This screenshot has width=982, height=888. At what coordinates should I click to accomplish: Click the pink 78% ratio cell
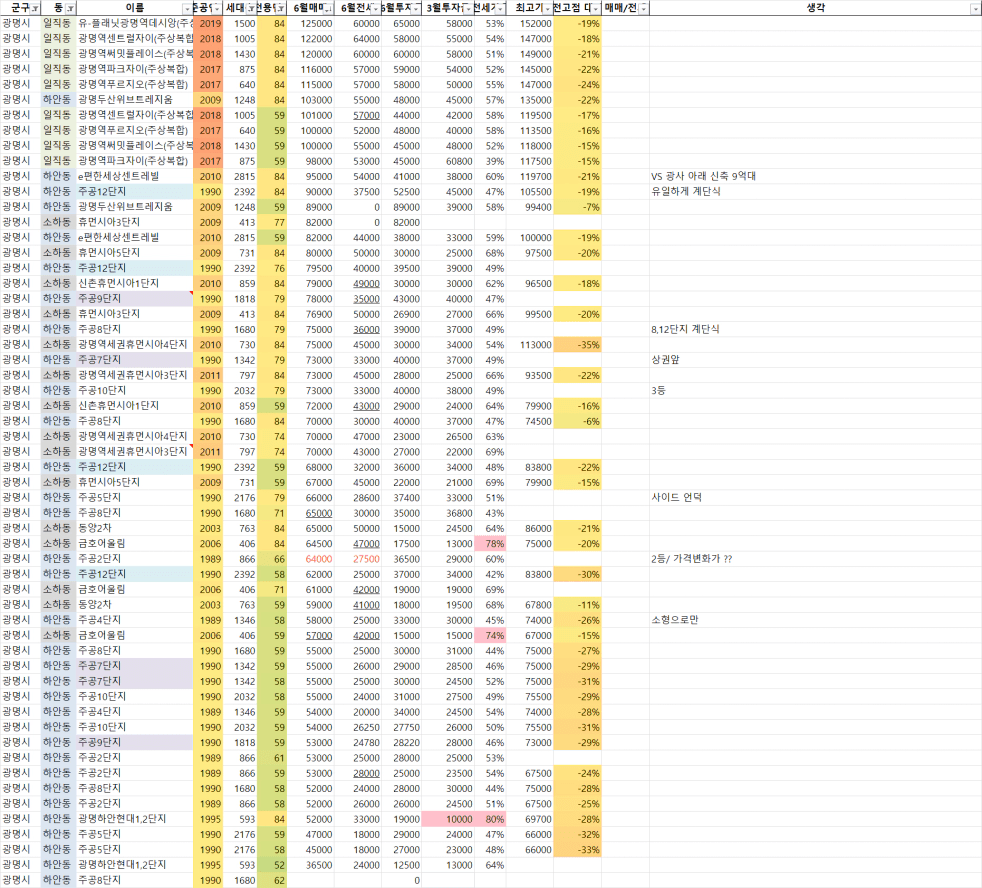[x=490, y=544]
